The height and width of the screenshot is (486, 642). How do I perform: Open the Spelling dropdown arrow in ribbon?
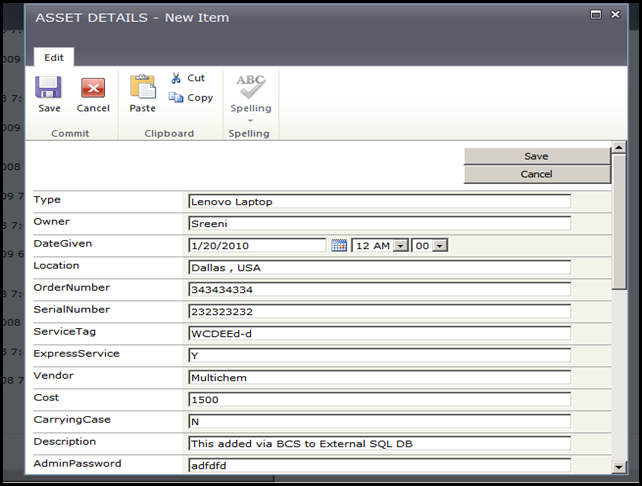click(250, 120)
